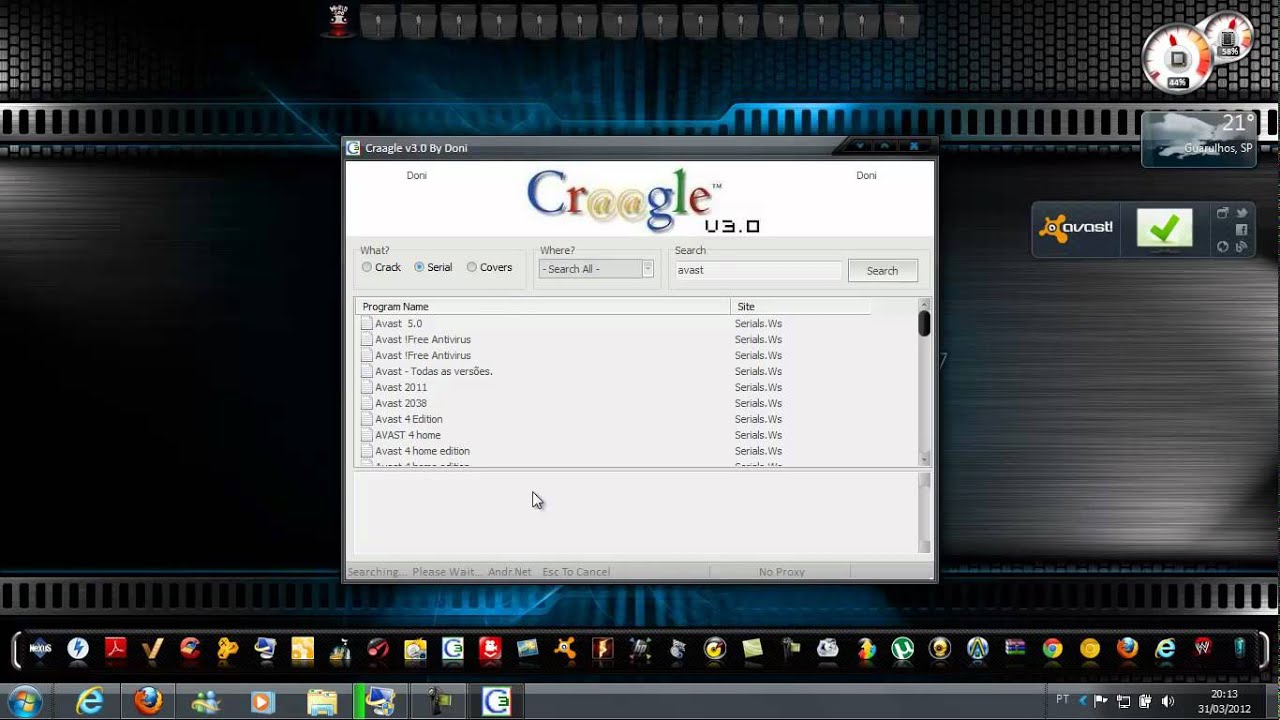This screenshot has width=1280, height=720.
Task: Open Windows Explorer folder on the taskbar
Action: [x=321, y=702]
